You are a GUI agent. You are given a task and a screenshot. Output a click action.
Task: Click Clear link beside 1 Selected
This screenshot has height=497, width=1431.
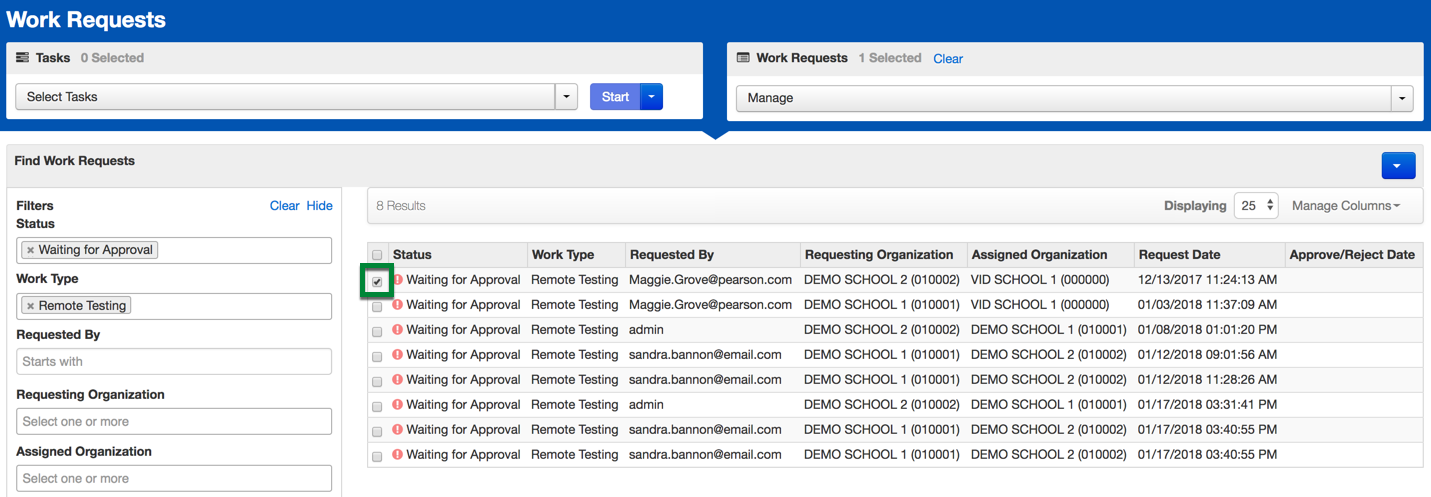tap(947, 59)
